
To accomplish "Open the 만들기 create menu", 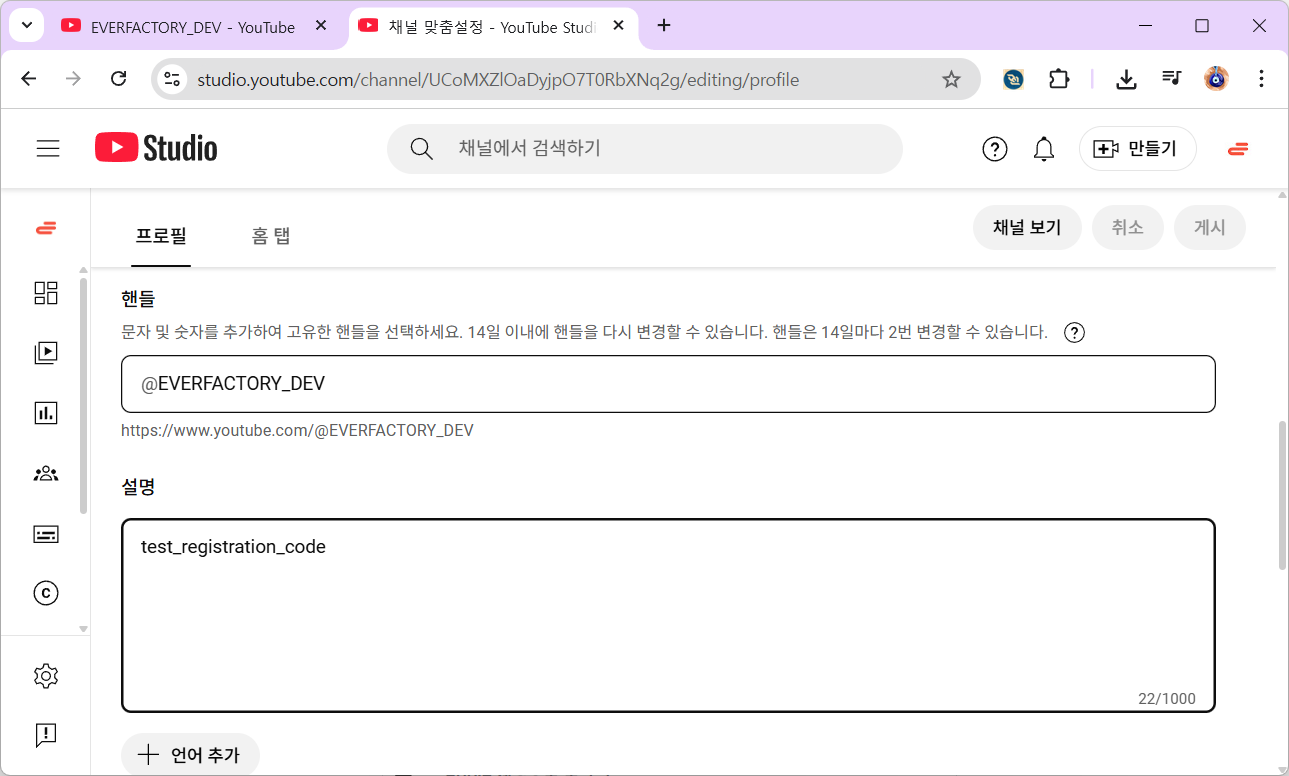I will (x=1137, y=149).
